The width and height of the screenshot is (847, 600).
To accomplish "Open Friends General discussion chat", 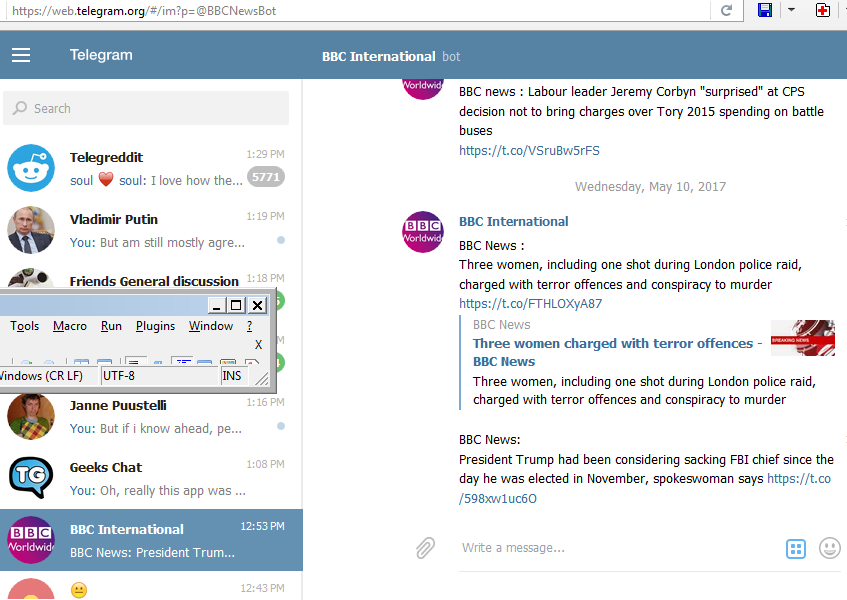I will coord(154,281).
